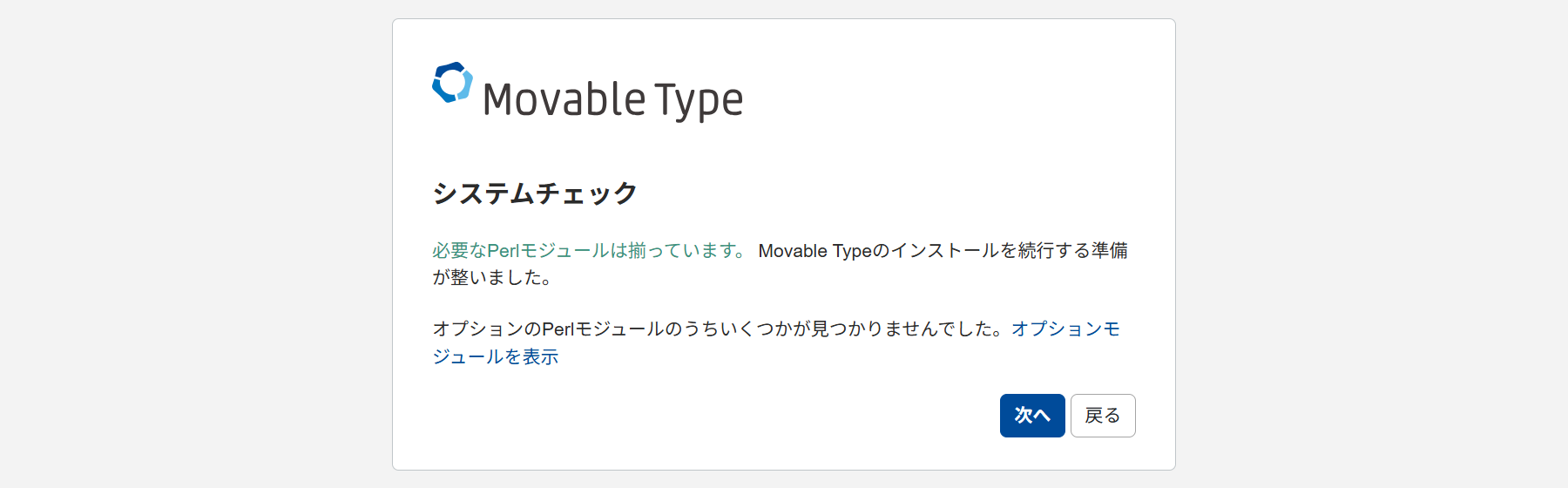Click "Perl" in the green success message
This screenshot has width=1568, height=488.
[503, 251]
